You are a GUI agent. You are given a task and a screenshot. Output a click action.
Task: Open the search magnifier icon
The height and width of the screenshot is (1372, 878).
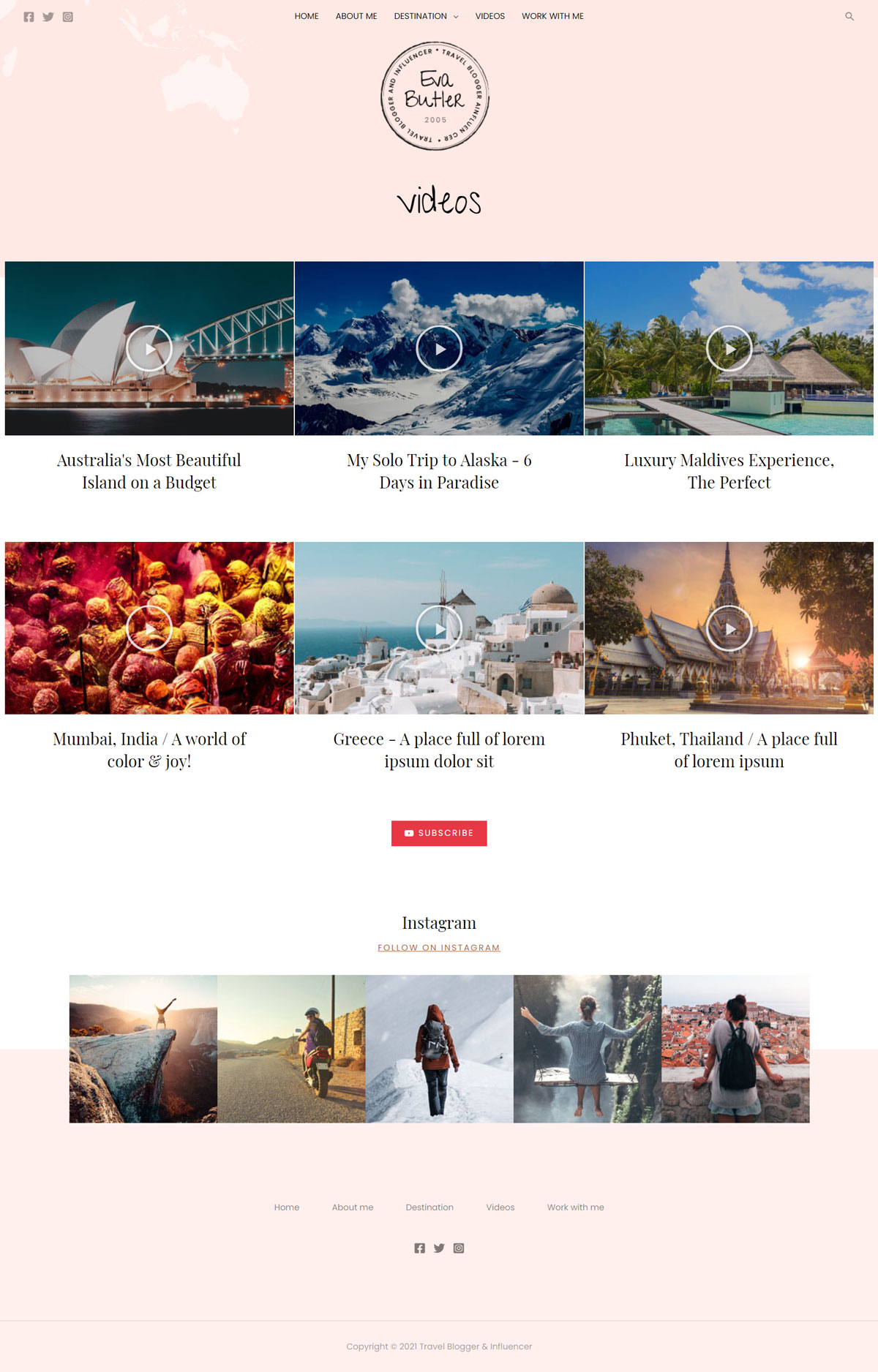[x=849, y=16]
